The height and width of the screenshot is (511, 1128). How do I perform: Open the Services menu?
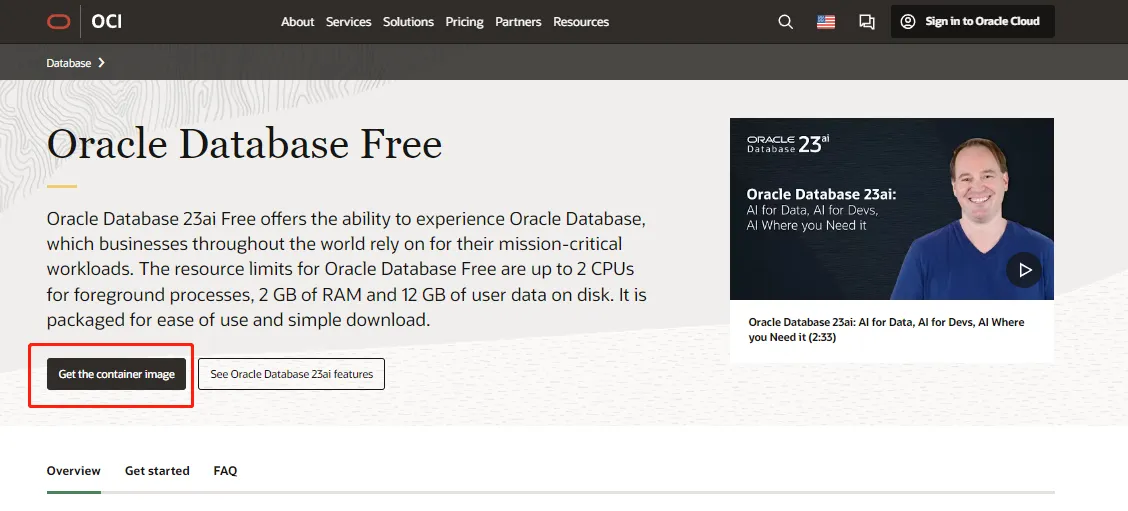(348, 22)
